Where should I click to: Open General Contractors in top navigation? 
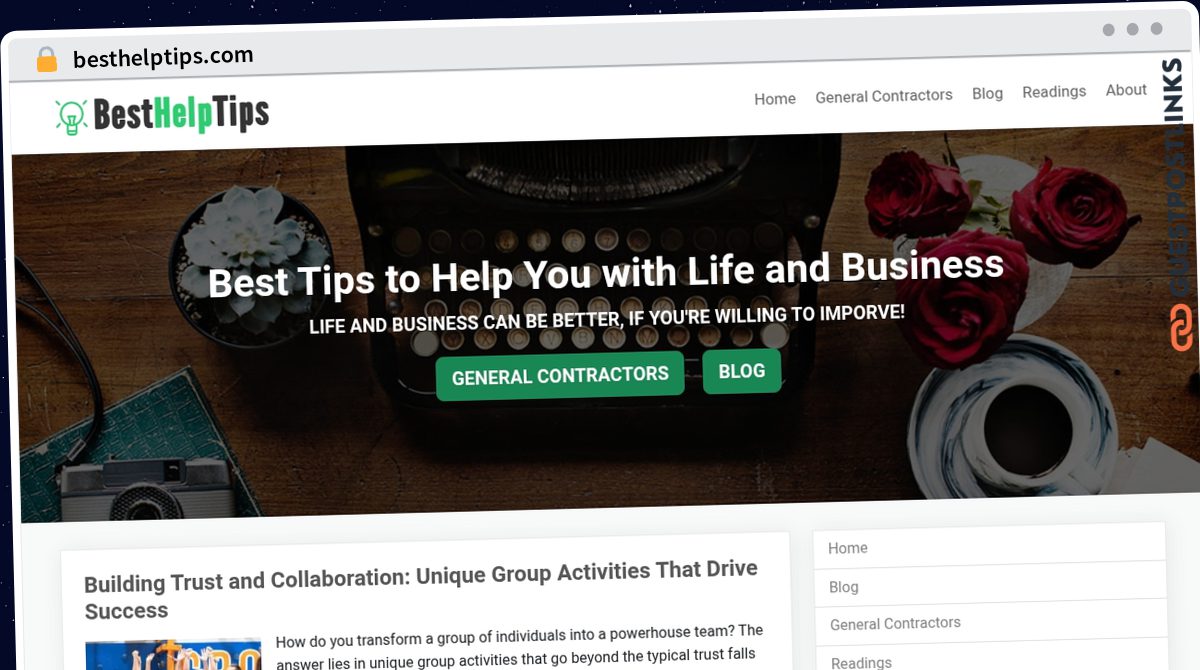[884, 96]
